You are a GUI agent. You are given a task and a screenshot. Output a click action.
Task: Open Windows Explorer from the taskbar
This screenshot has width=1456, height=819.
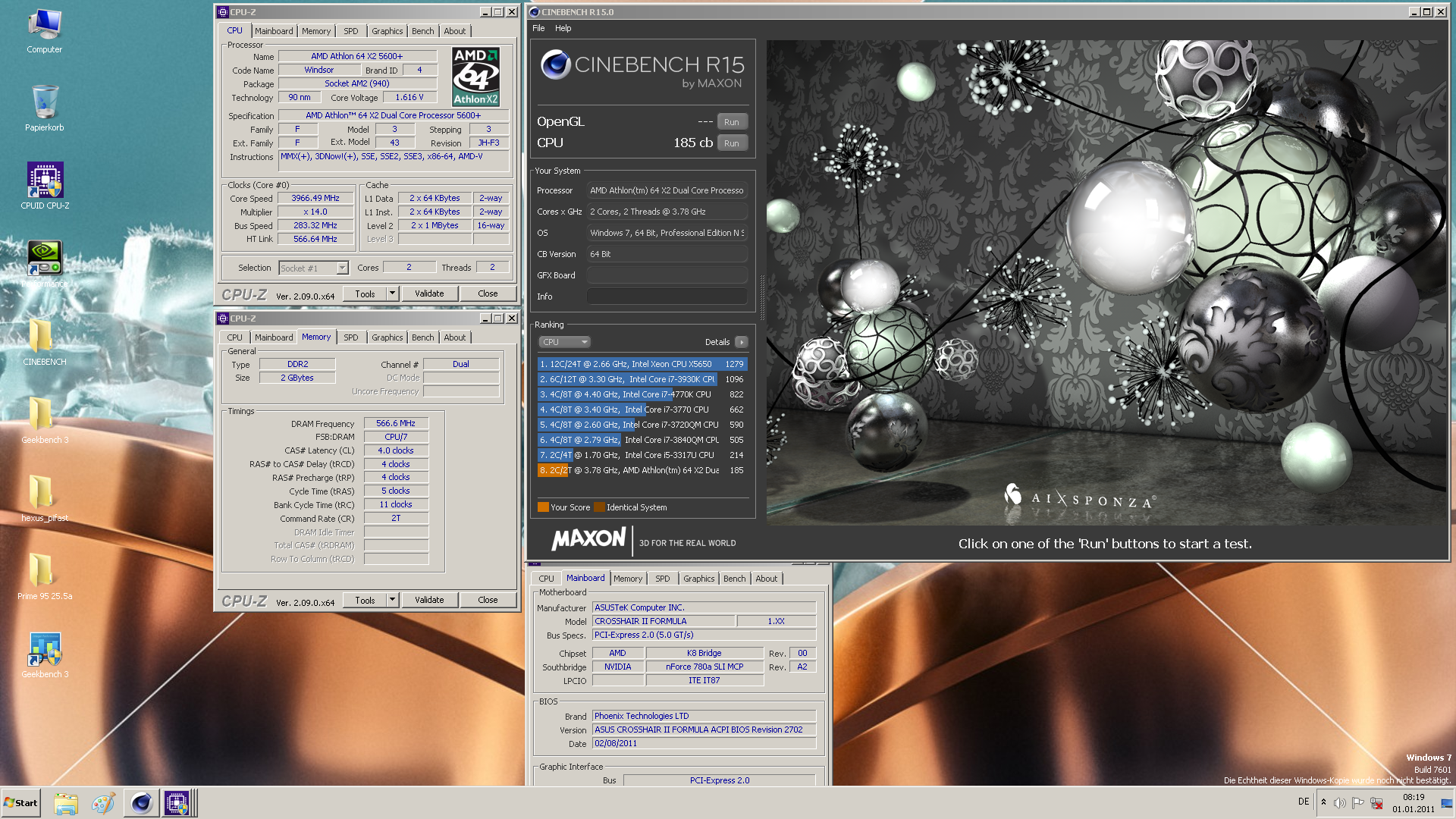coord(66,803)
